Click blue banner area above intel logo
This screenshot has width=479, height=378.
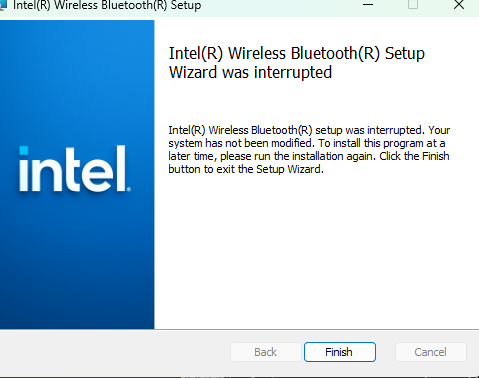click(77, 82)
